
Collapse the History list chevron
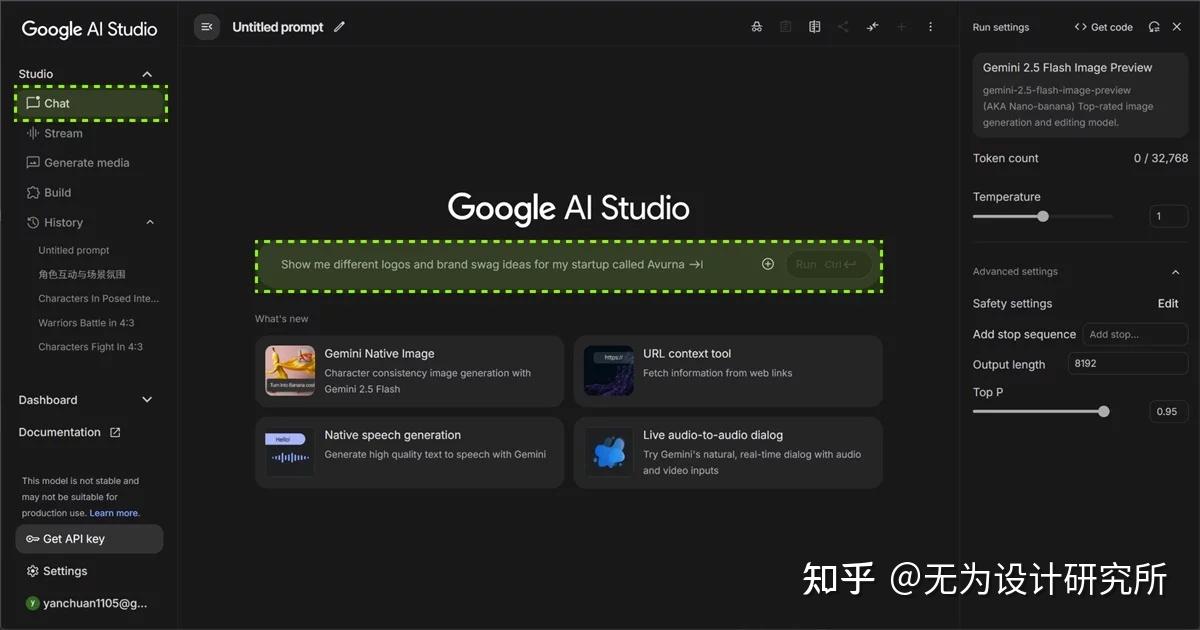150,222
